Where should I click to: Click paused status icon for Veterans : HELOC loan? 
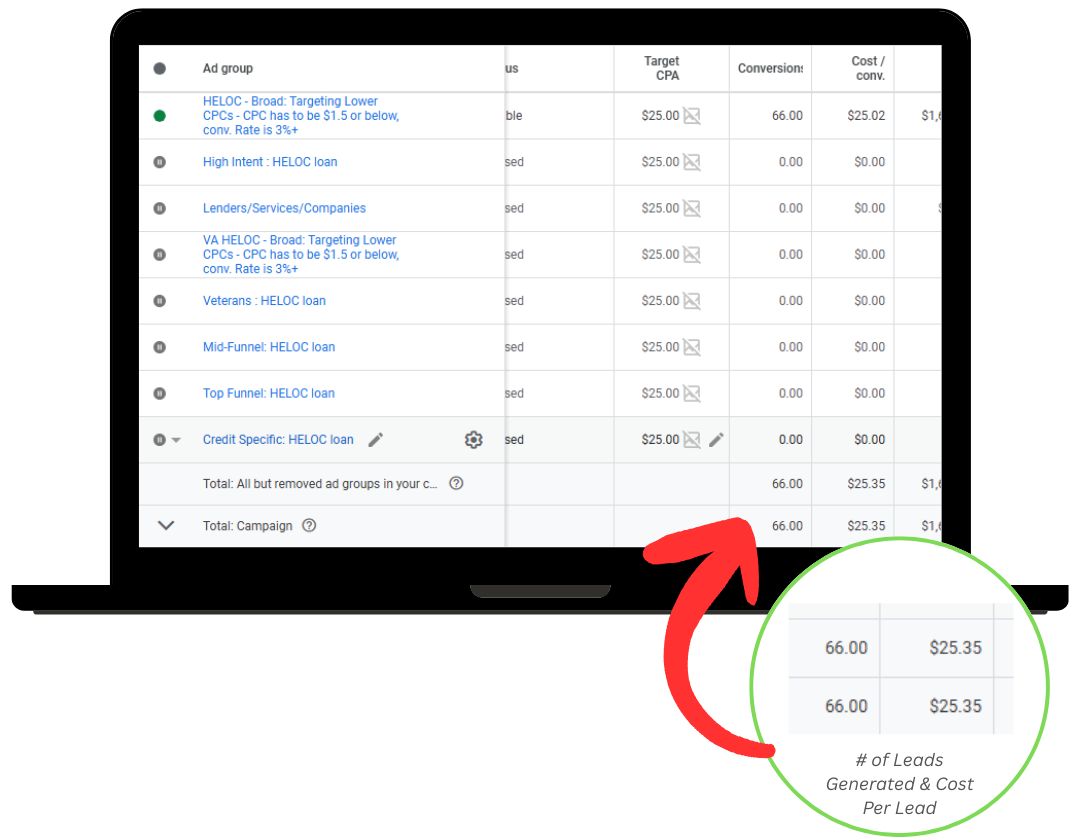click(160, 301)
